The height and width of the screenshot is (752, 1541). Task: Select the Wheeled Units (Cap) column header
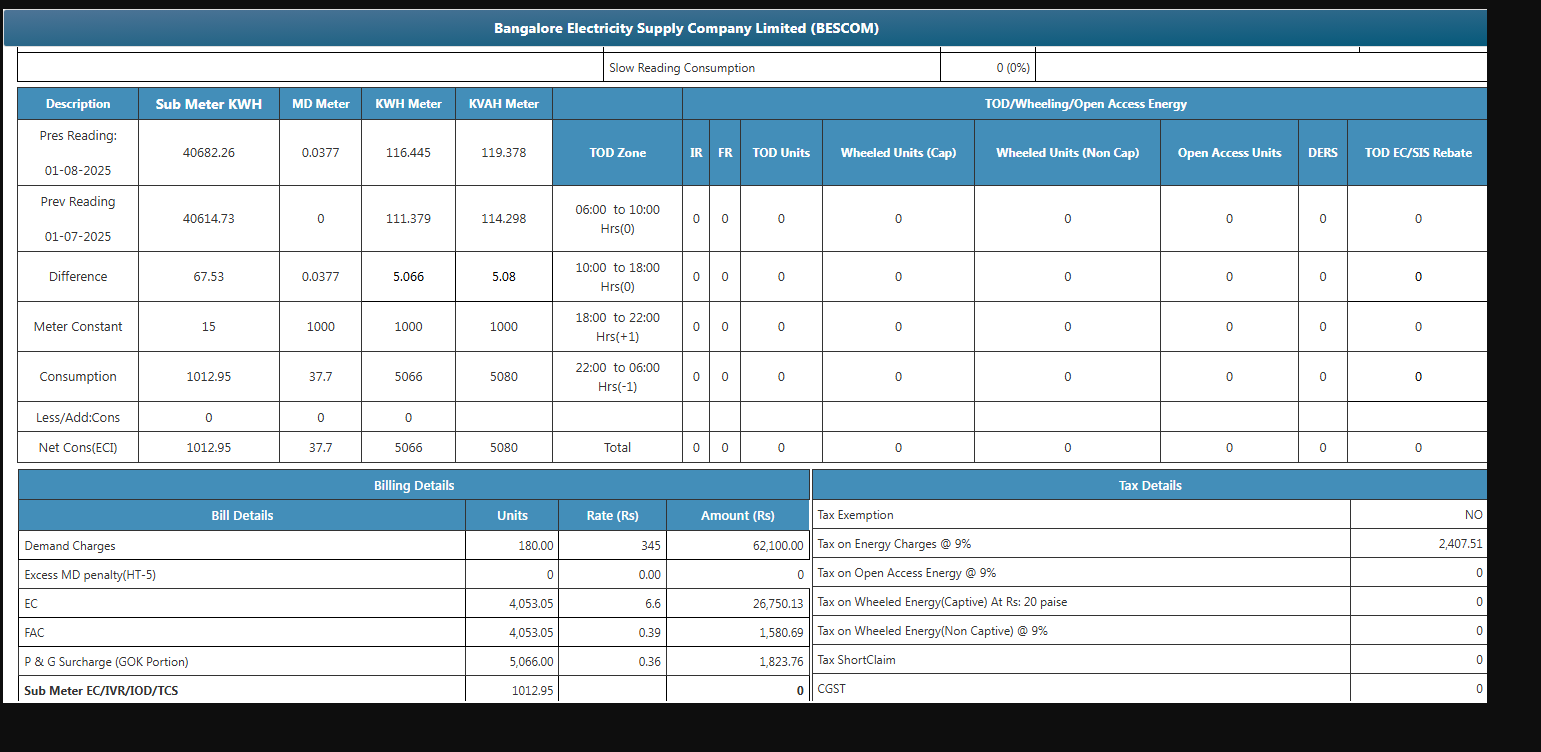pyautogui.click(x=898, y=153)
